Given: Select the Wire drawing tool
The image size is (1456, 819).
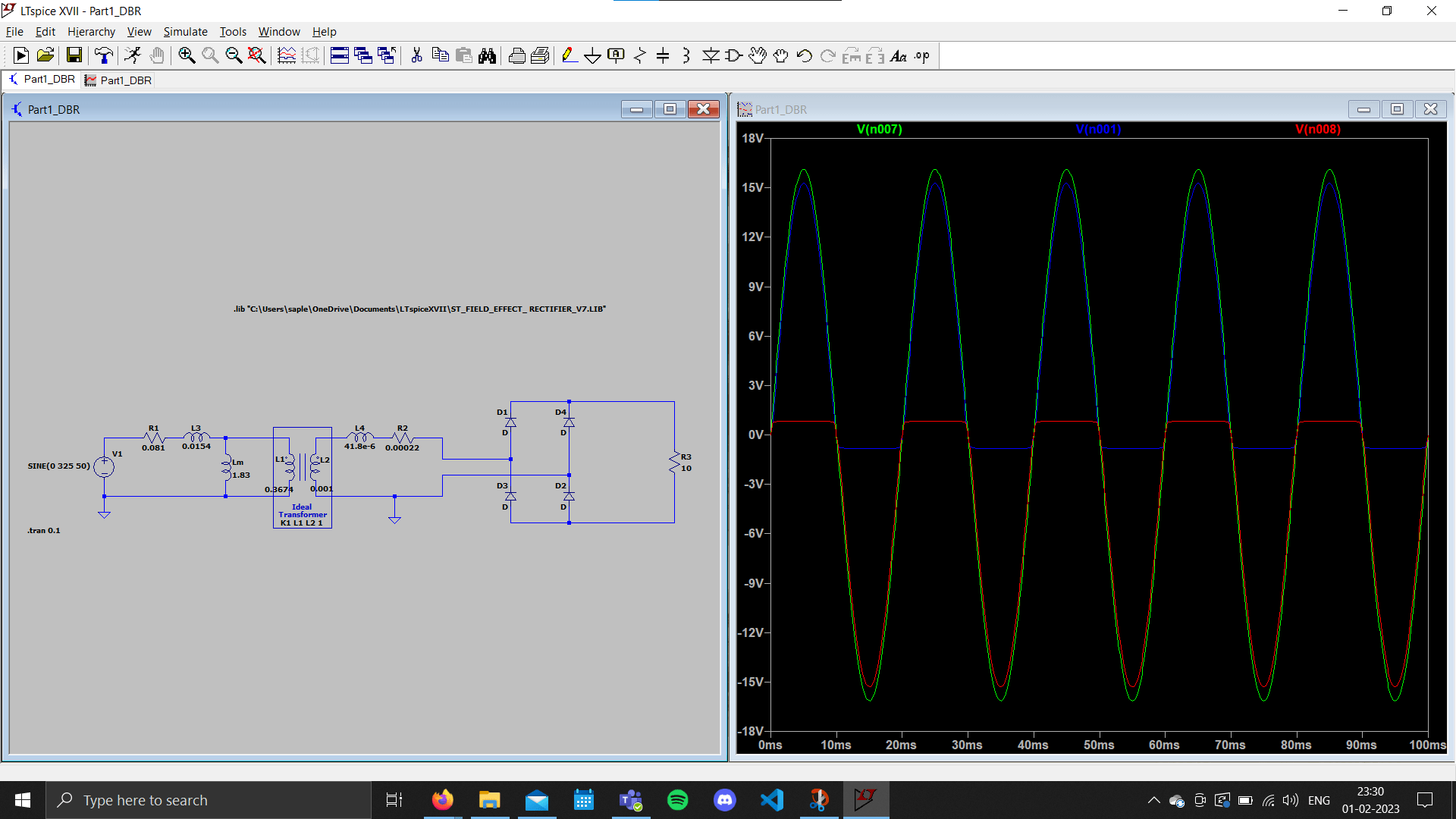Looking at the screenshot, I should (568, 55).
